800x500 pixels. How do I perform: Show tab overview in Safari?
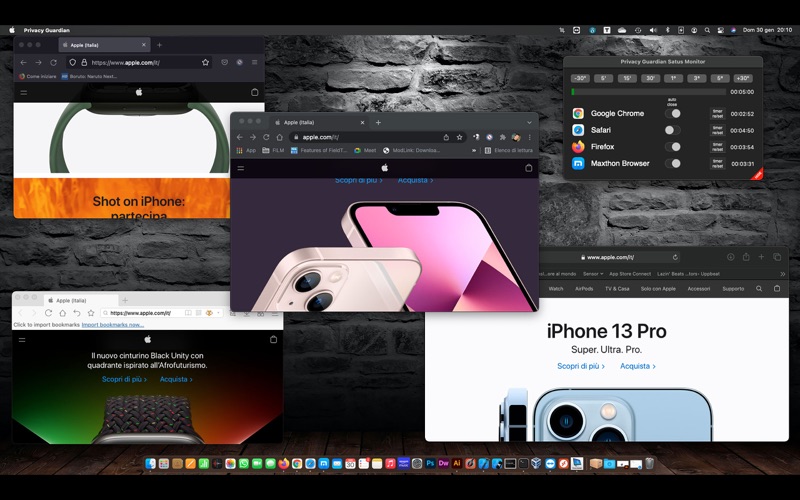[x=777, y=257]
